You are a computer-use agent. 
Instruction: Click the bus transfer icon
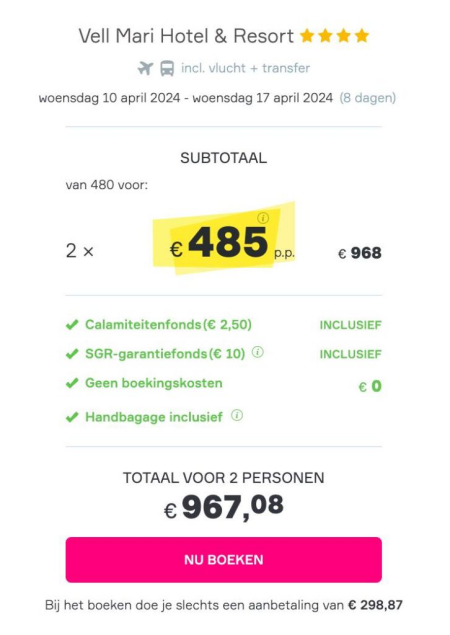click(x=167, y=68)
